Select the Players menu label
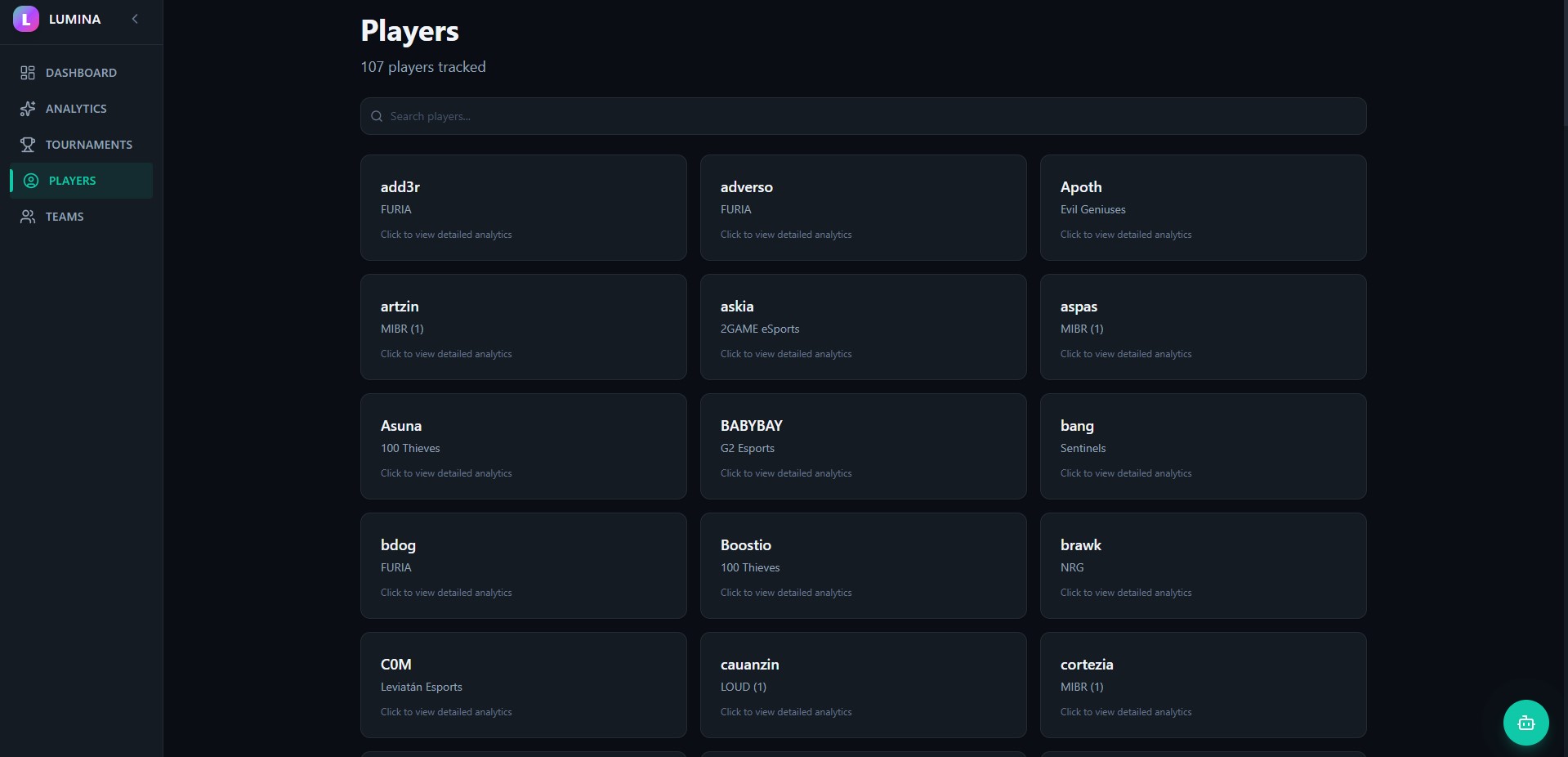 pos(72,181)
